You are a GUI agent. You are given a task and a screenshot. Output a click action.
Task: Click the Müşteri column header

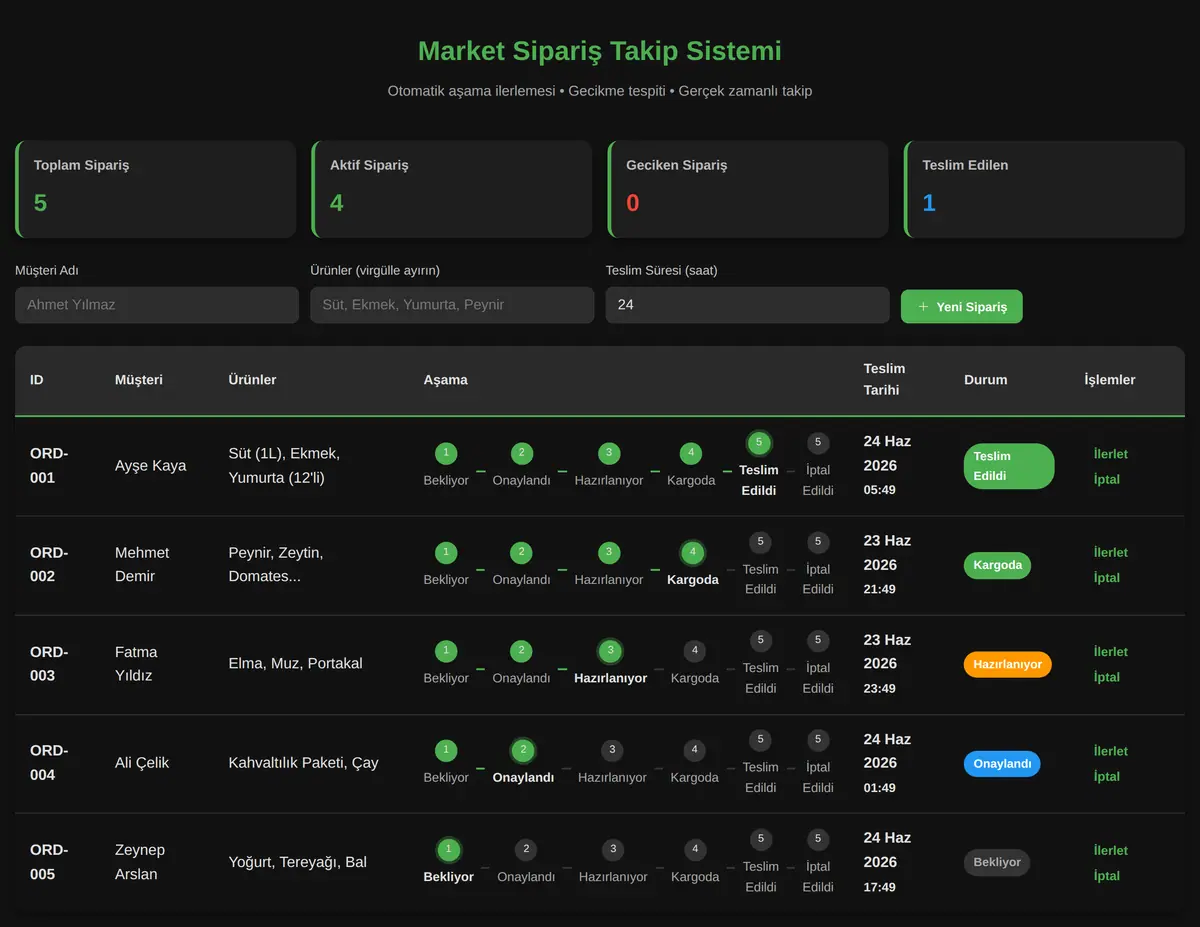coord(139,380)
